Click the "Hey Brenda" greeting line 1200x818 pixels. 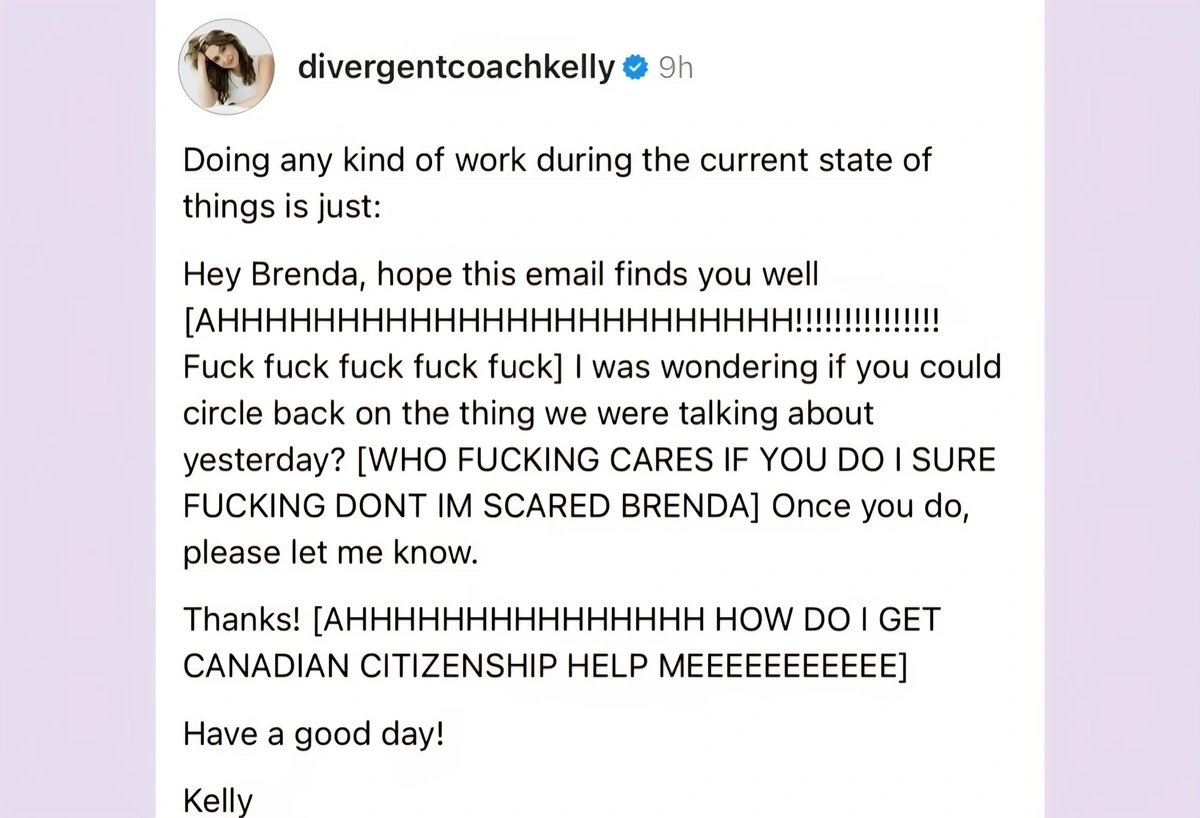(x=500, y=273)
